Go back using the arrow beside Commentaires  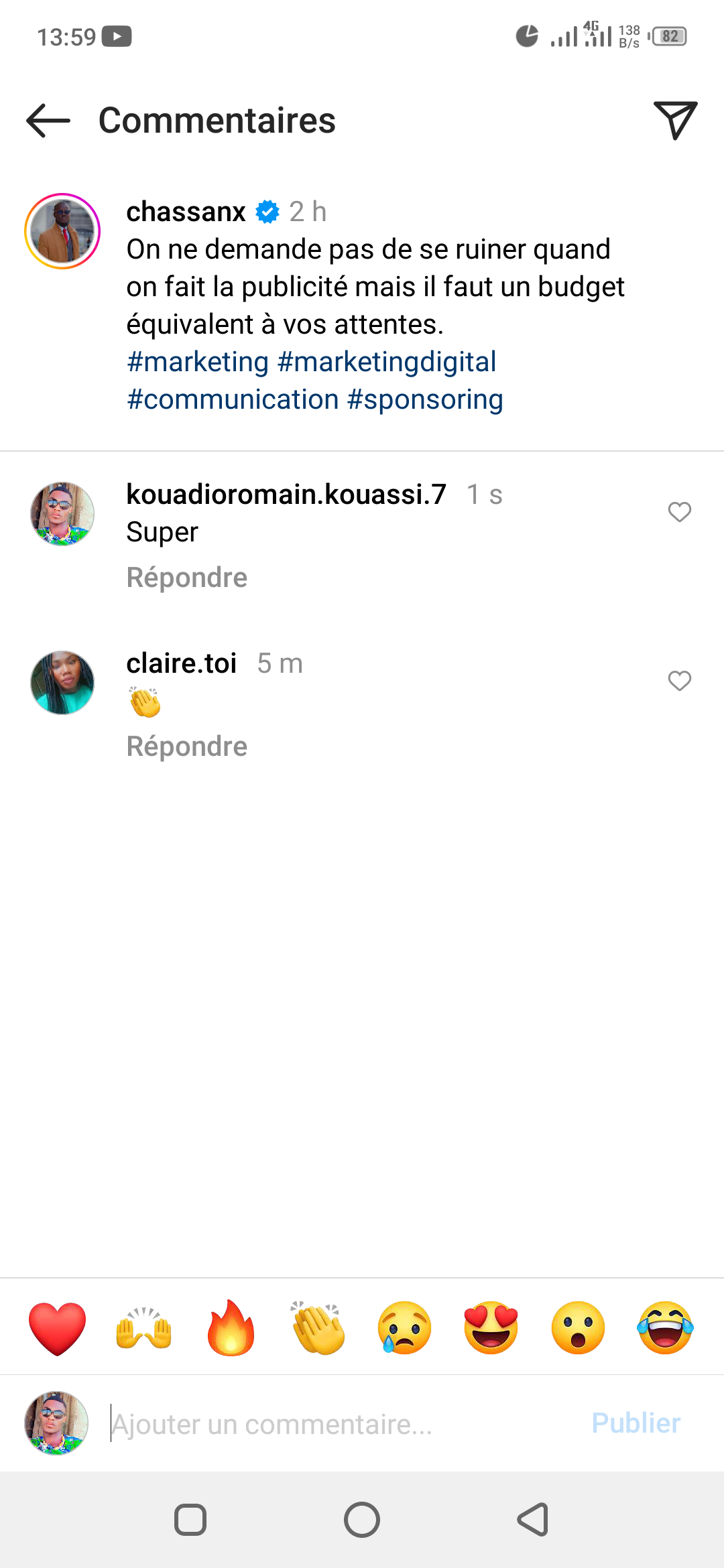(48, 121)
